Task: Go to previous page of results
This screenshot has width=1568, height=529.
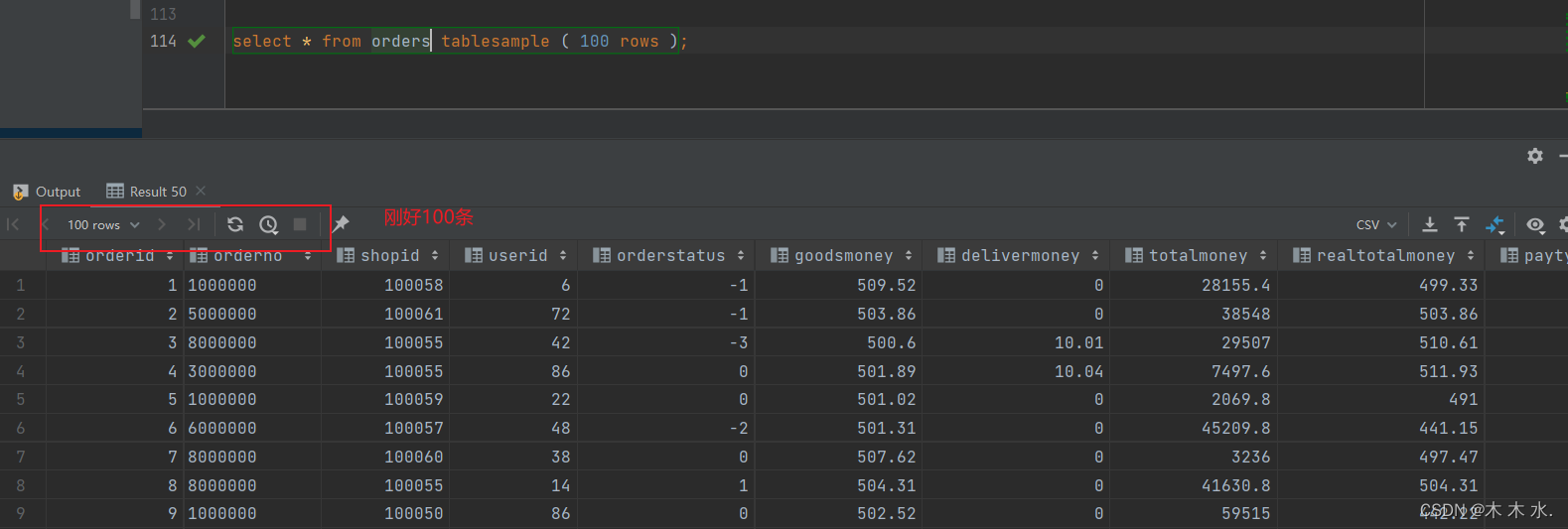Action: (45, 224)
